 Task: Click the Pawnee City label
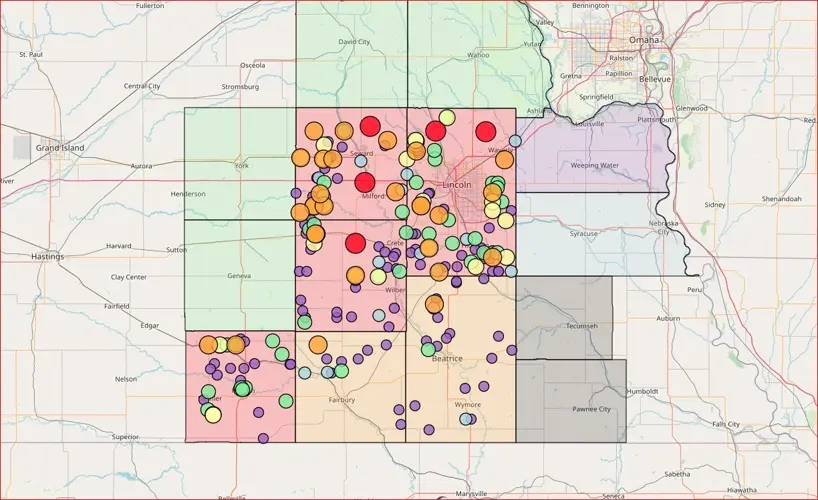(x=591, y=409)
